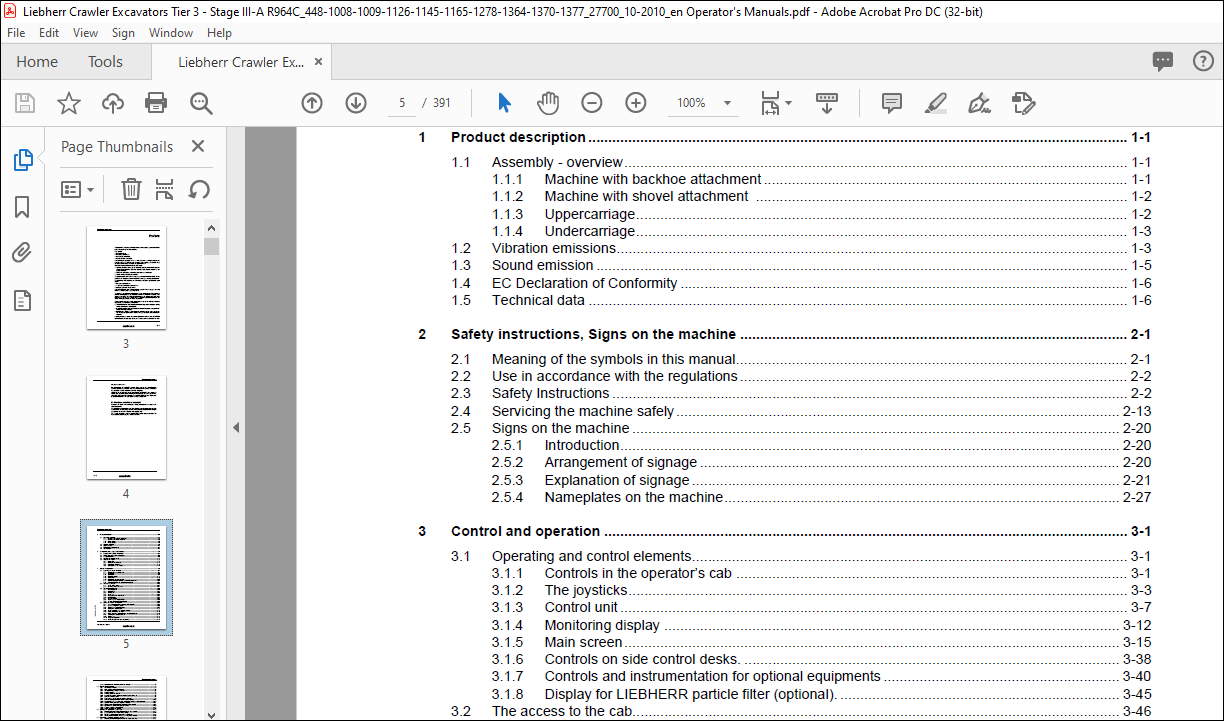
Task: Select the Liebherr Crawler document tab
Action: coord(241,62)
